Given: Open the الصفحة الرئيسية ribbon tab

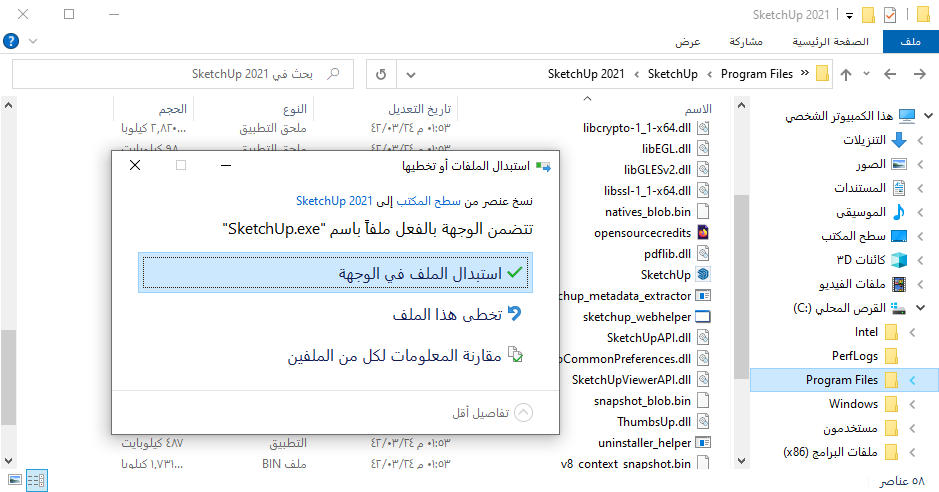Looking at the screenshot, I should (x=830, y=41).
